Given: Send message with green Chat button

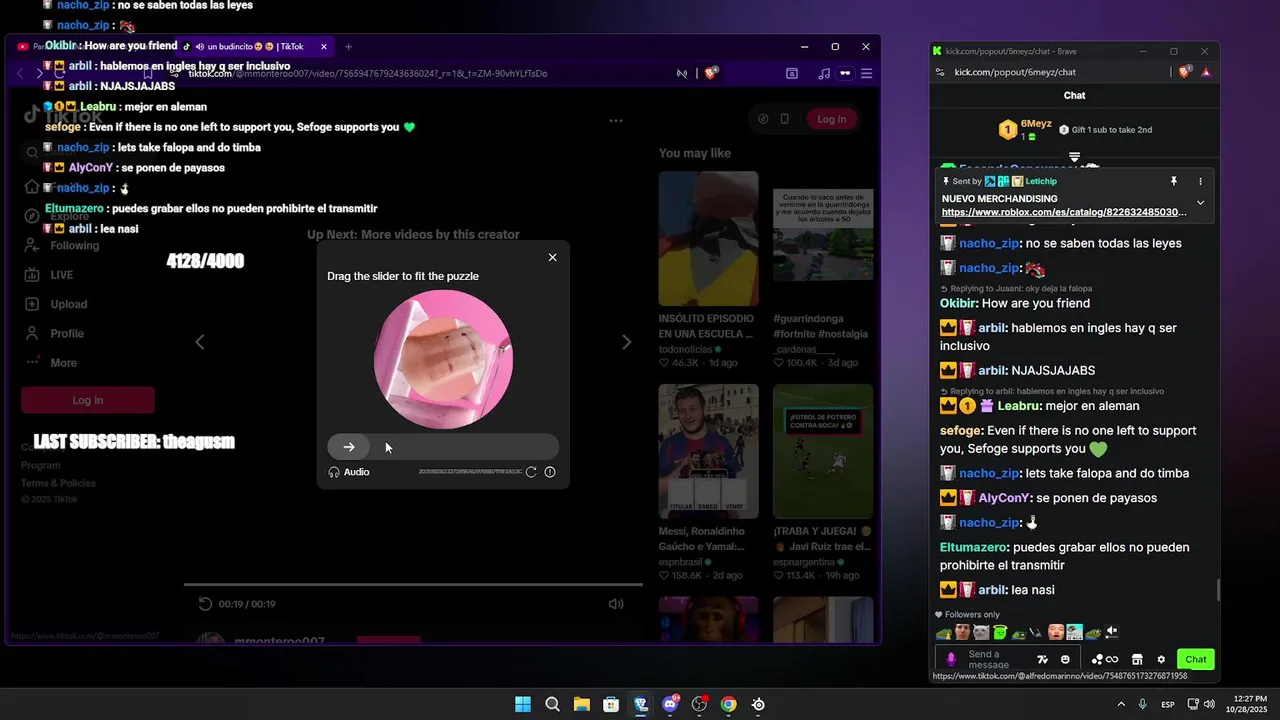Looking at the screenshot, I should 1196,659.
